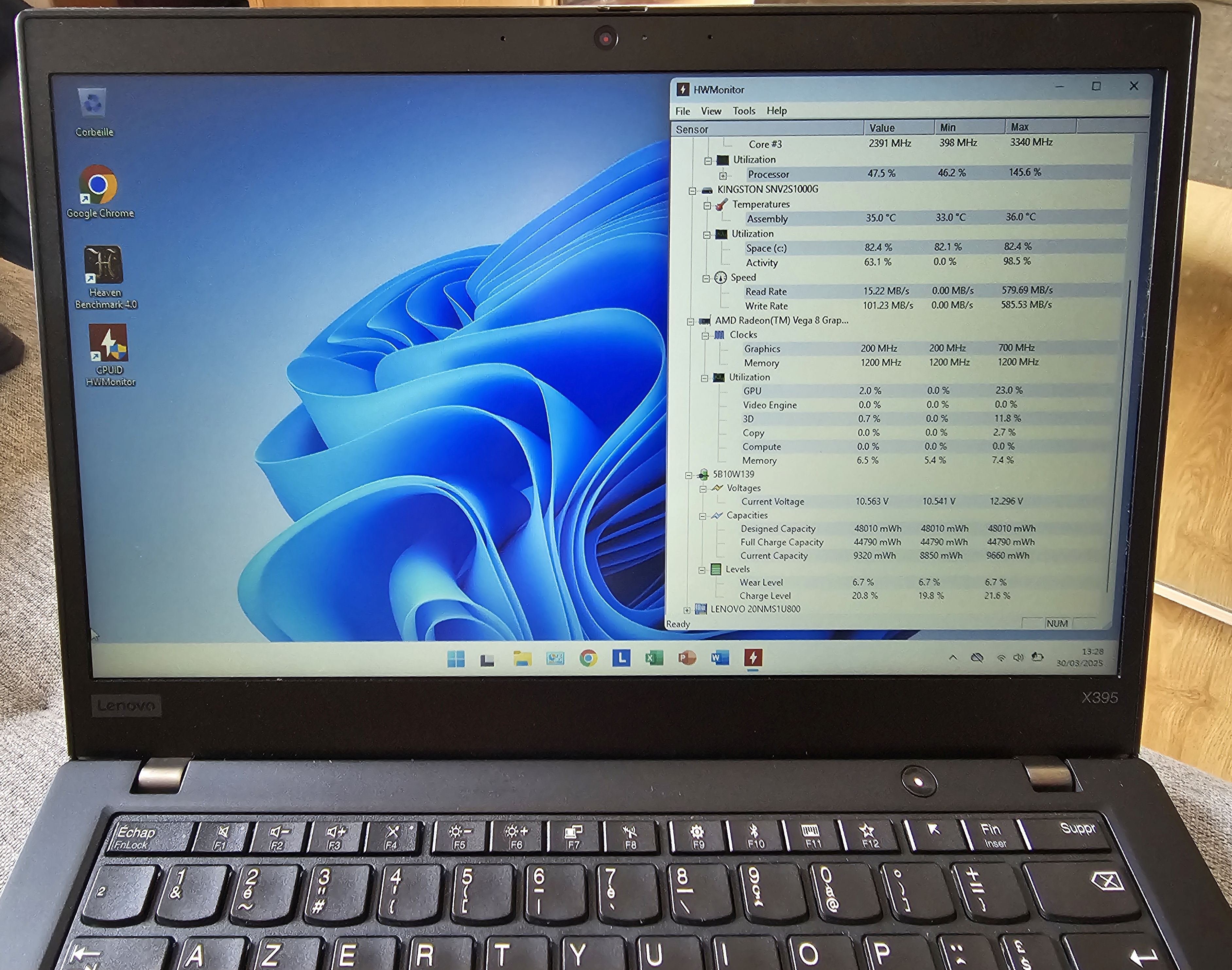
Task: Collapse the Voltages node
Action: coord(703,489)
